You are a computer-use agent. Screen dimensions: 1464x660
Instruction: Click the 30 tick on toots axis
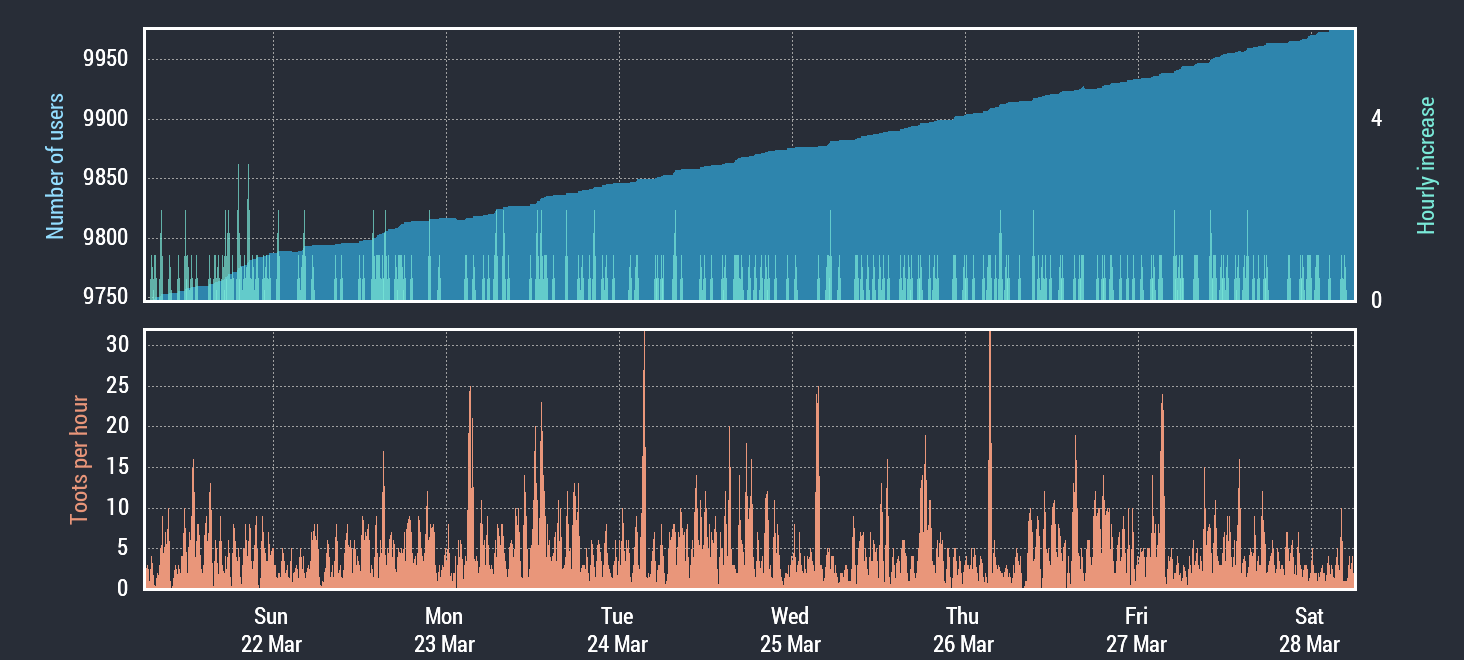click(120, 345)
